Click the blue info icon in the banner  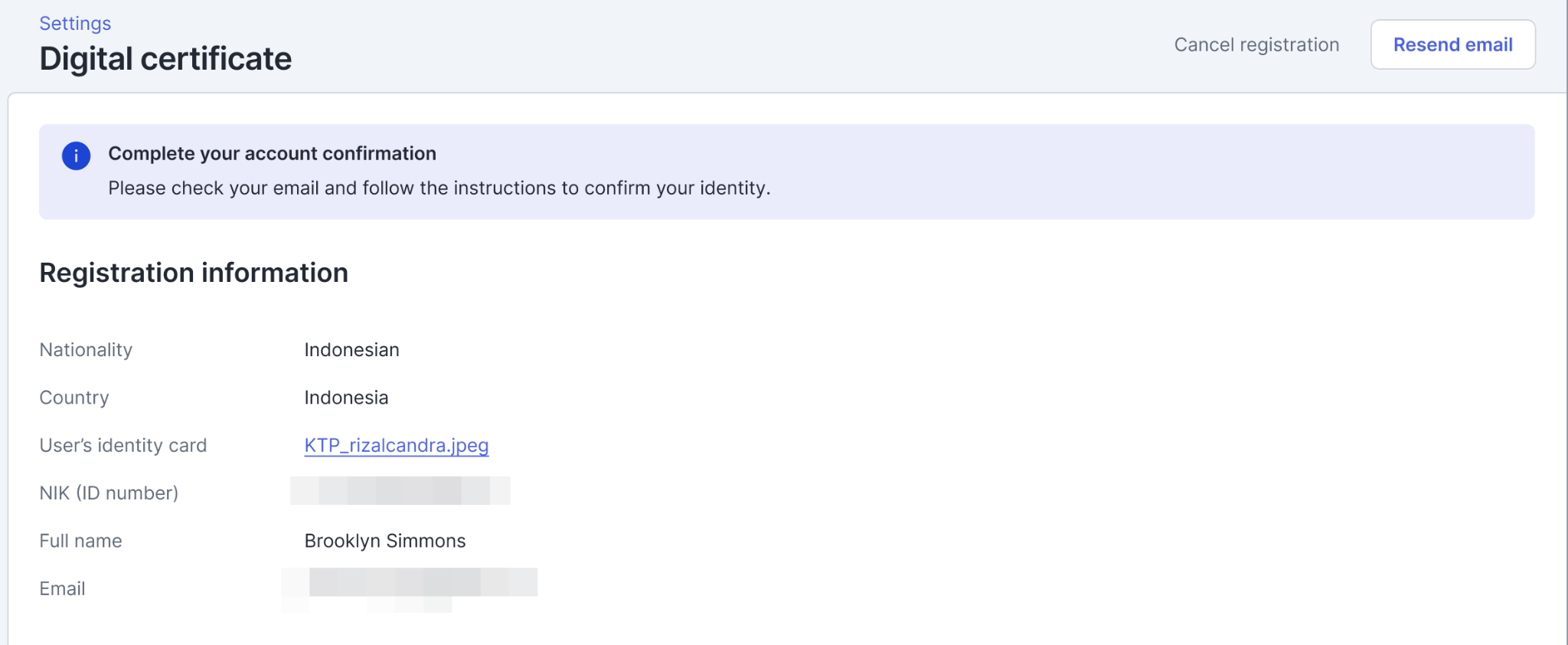coord(76,156)
